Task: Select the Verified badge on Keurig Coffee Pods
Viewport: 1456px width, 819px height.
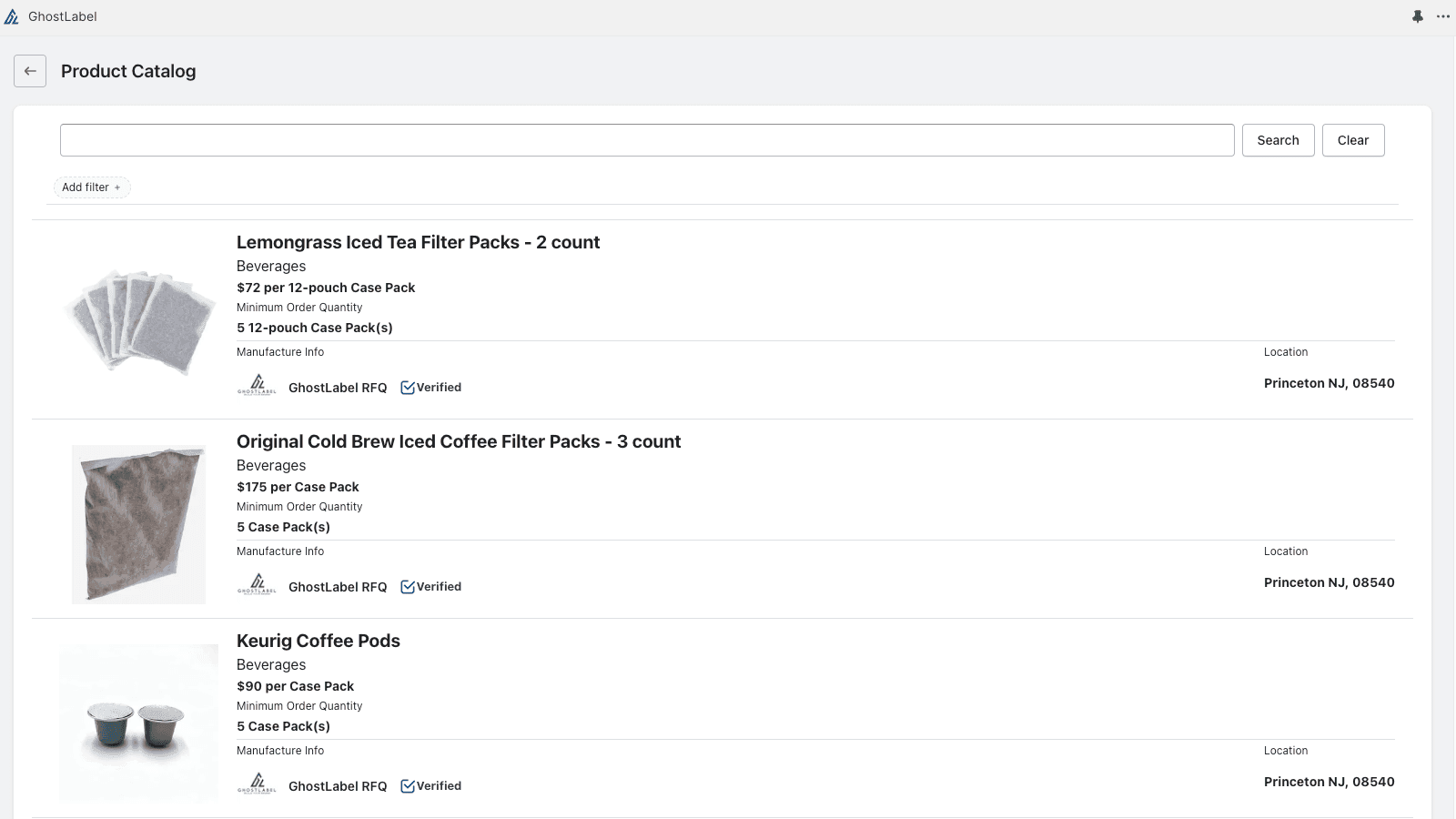Action: point(432,784)
